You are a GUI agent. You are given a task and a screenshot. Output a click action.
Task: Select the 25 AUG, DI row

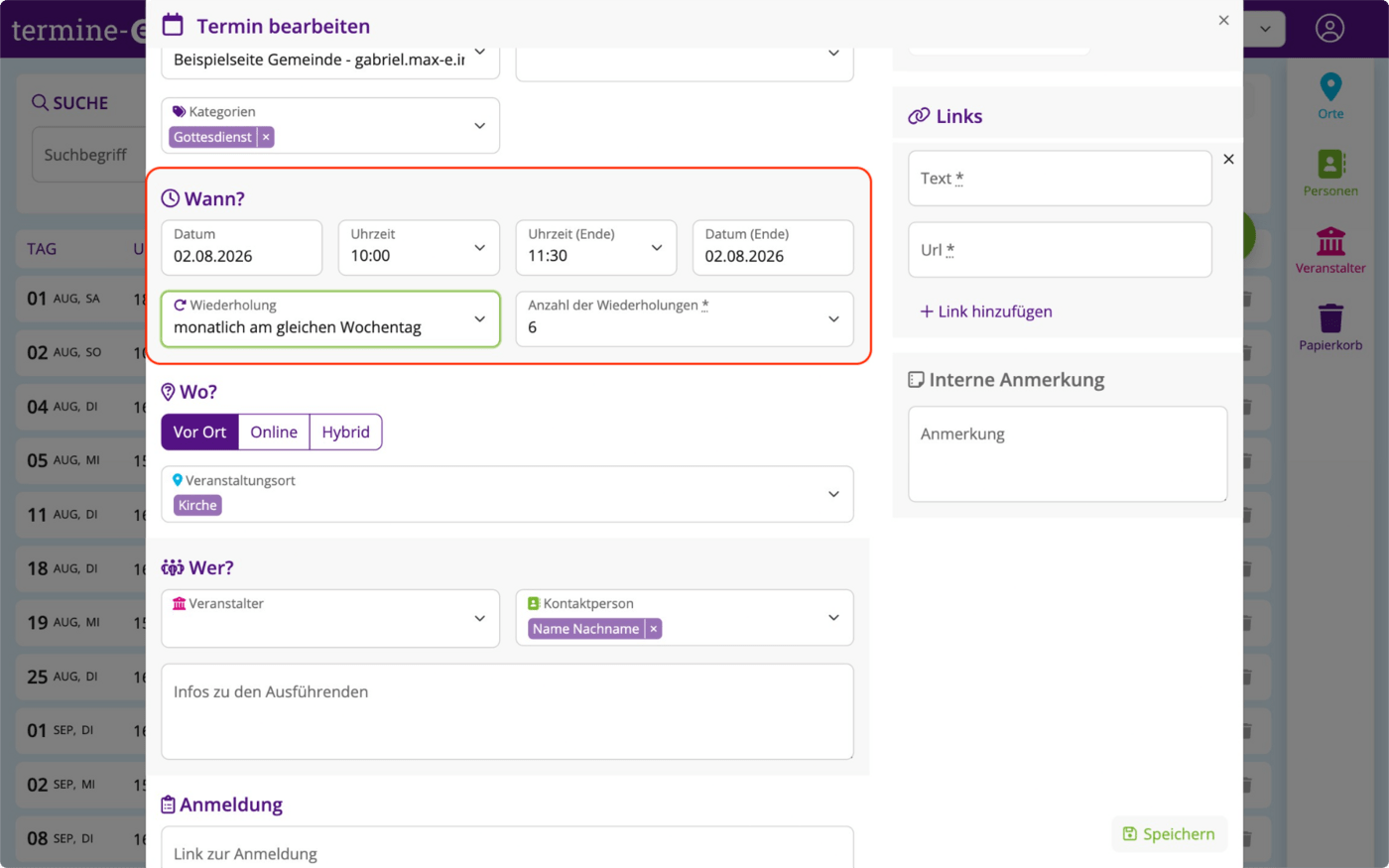[81, 677]
